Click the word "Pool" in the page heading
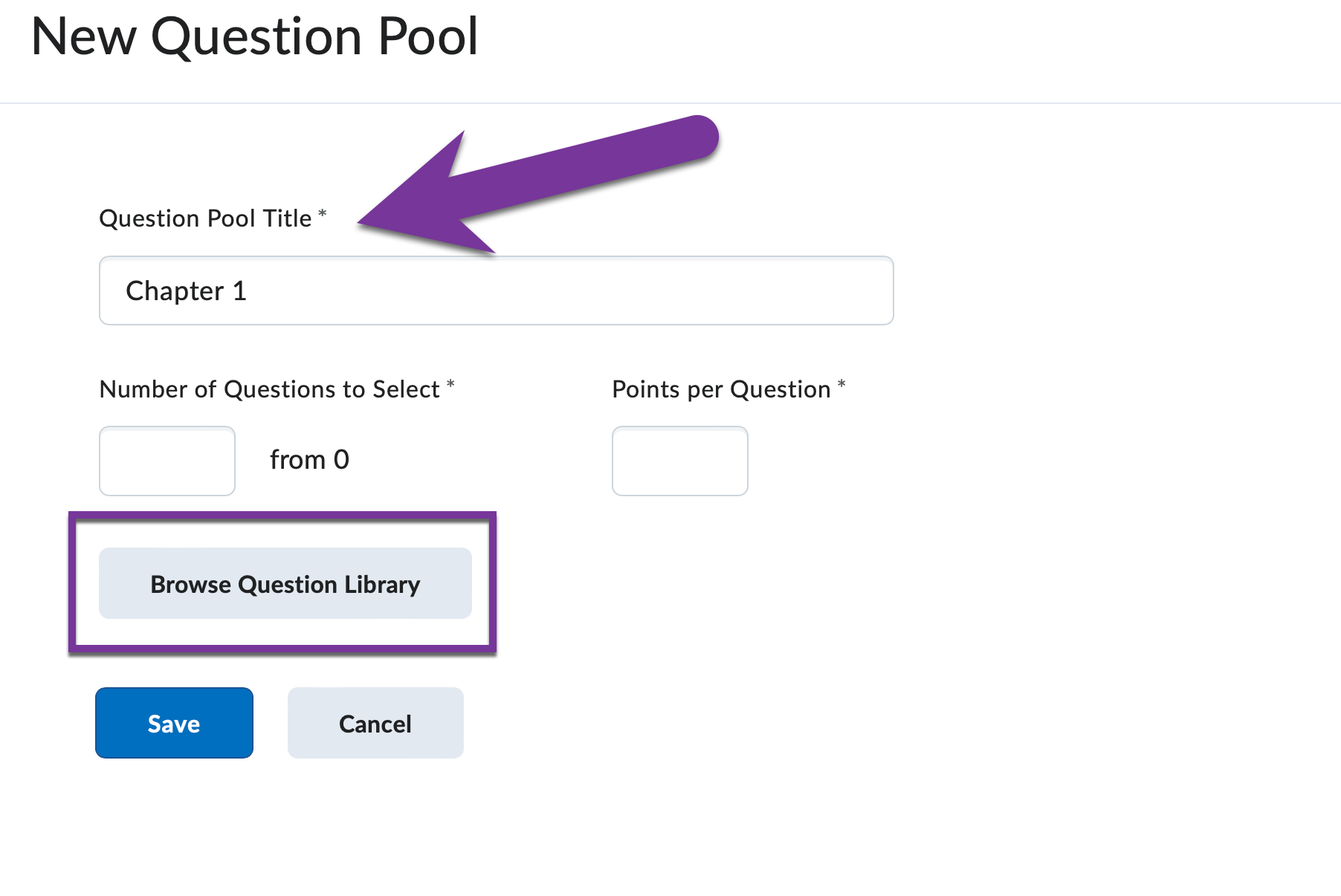Screen dimensions: 1341x896 click(428, 36)
